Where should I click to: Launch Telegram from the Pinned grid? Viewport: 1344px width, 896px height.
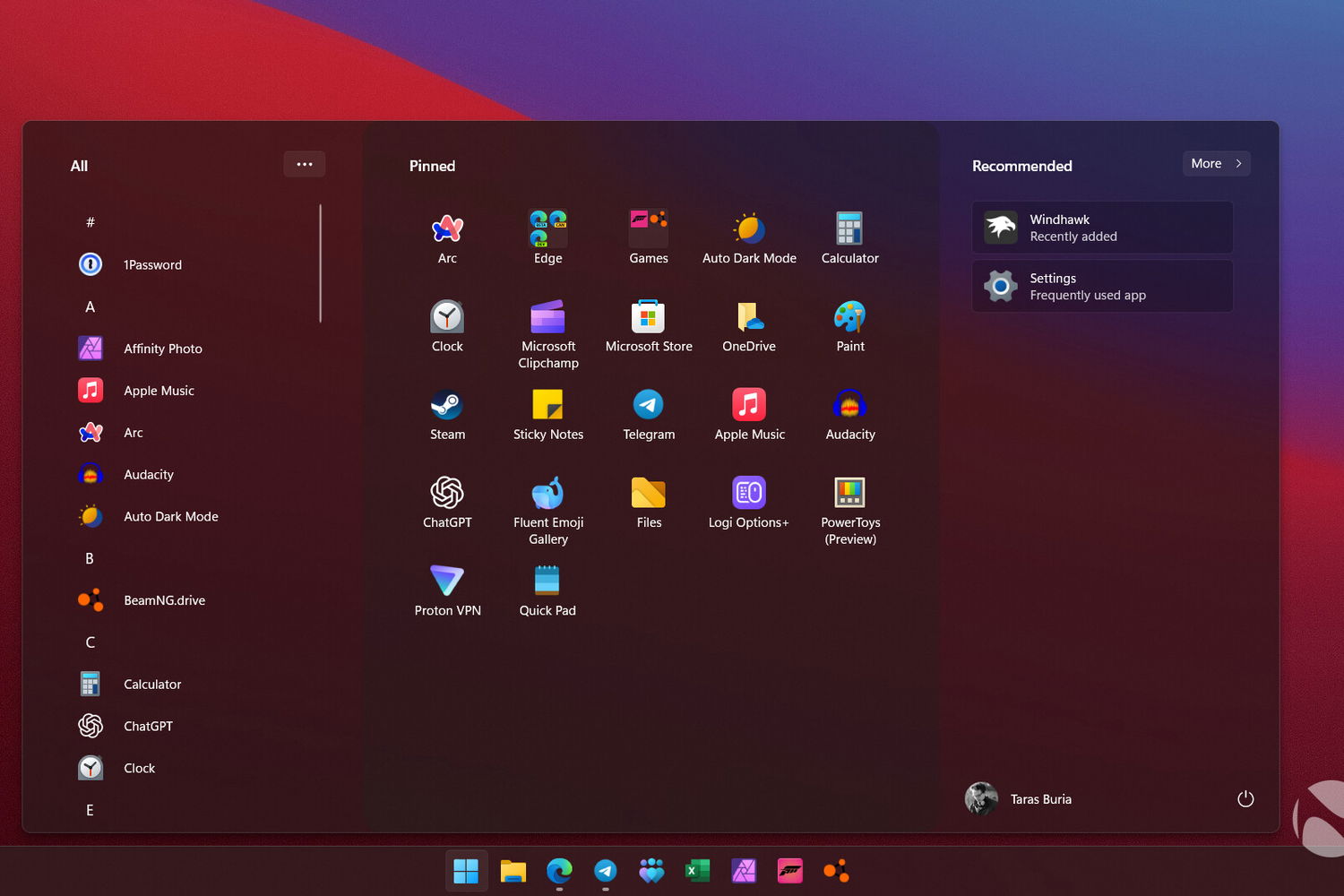(x=649, y=414)
